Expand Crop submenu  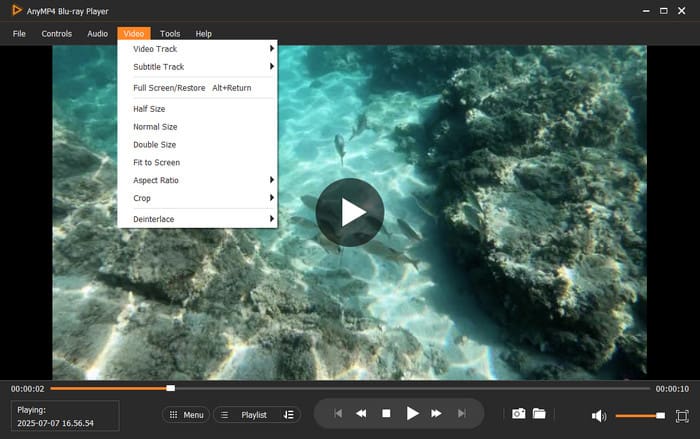click(x=197, y=198)
